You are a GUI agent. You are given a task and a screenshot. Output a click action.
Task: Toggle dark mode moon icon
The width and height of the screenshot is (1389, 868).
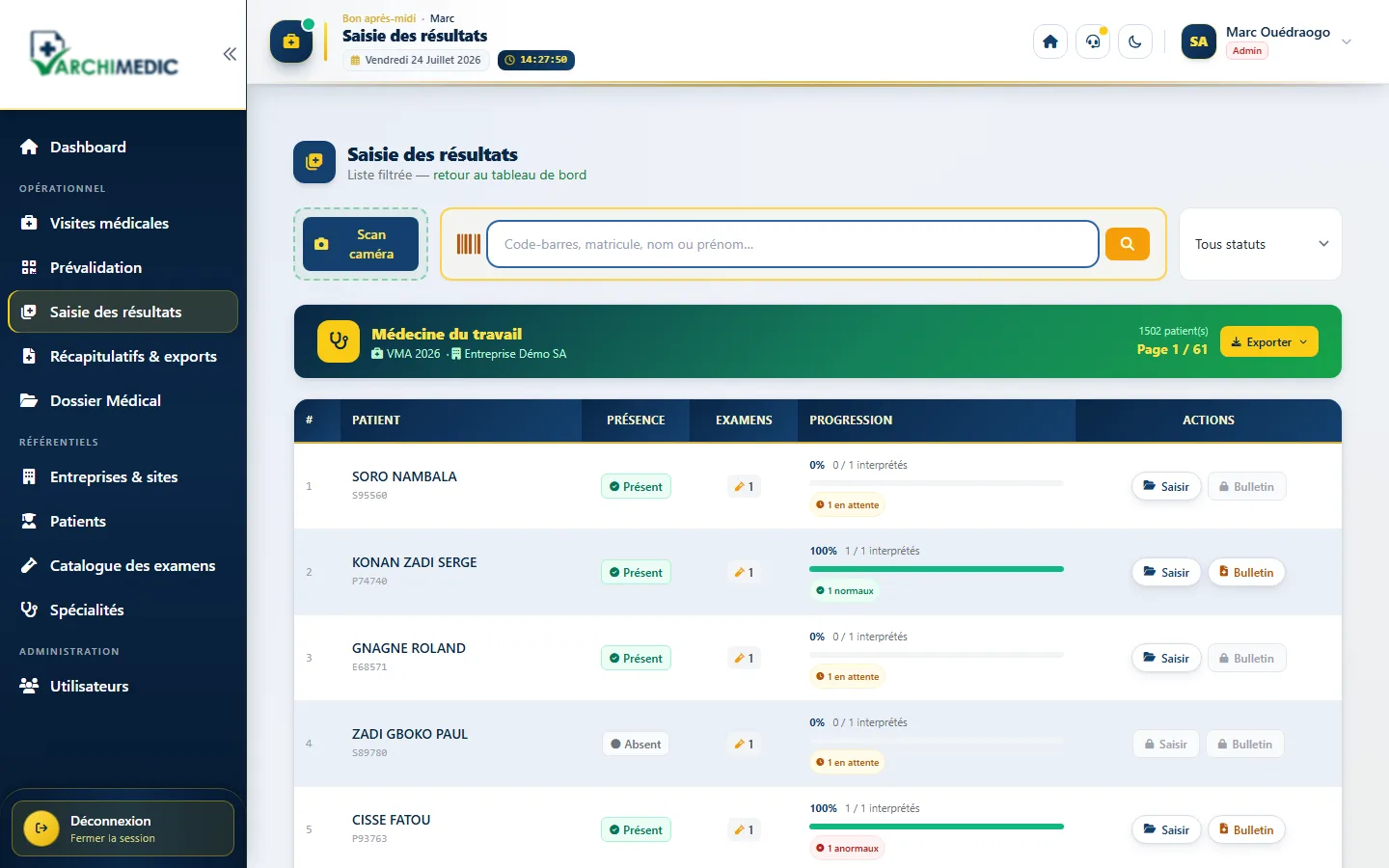pyautogui.click(x=1135, y=41)
